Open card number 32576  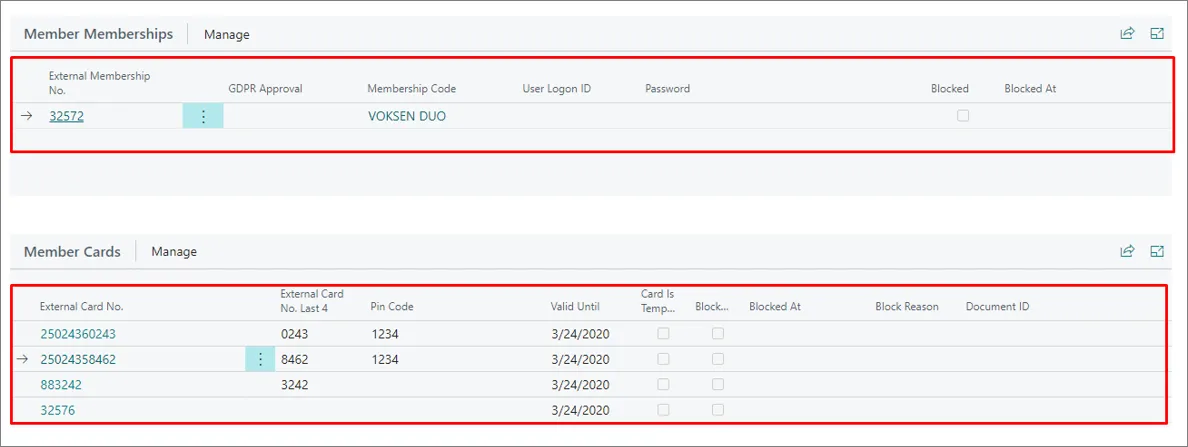coord(58,411)
